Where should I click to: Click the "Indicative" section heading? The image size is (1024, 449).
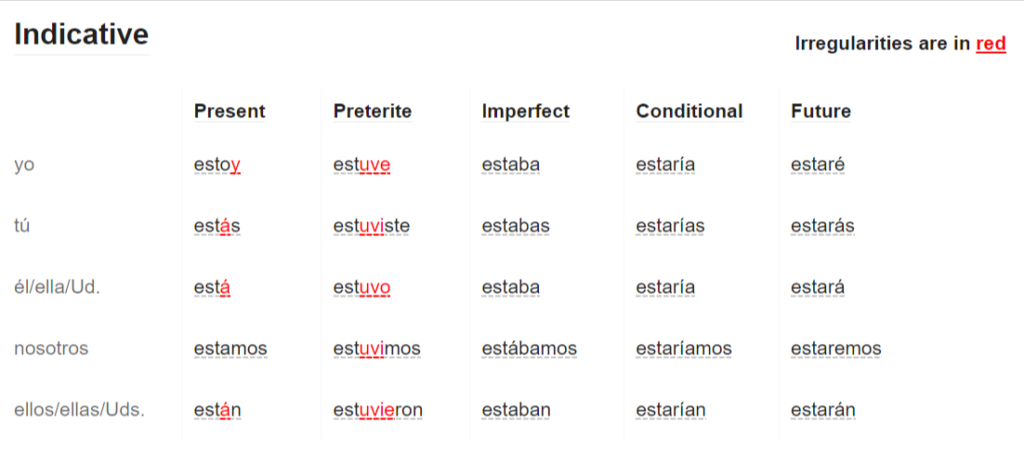81,35
